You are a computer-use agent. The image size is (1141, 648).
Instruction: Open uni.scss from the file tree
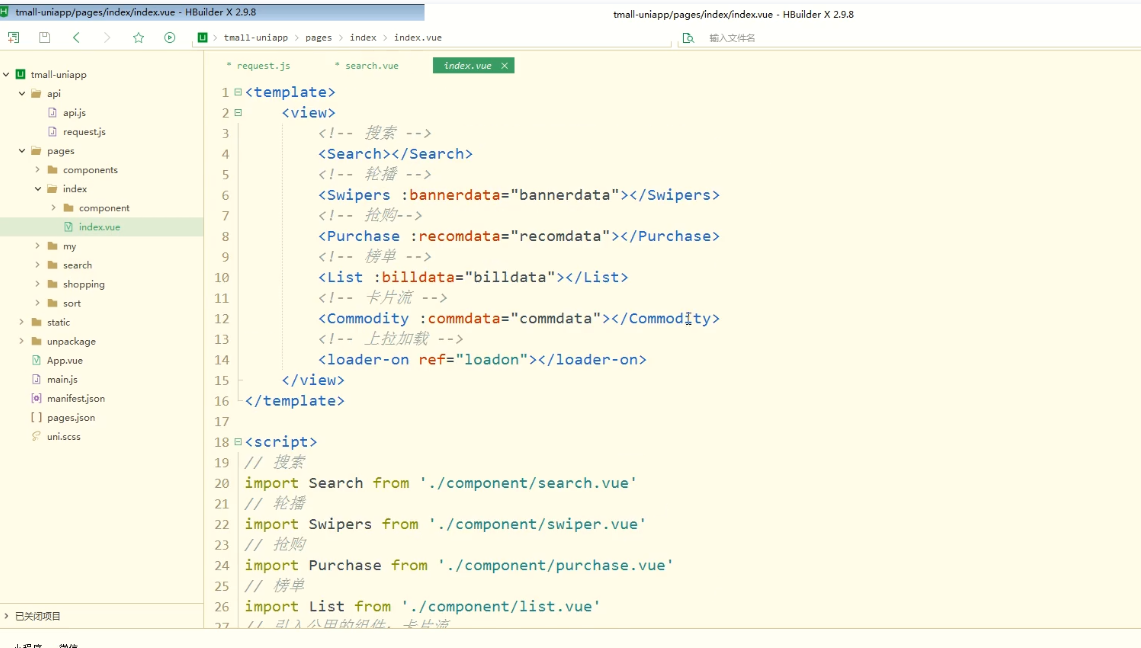(64, 436)
